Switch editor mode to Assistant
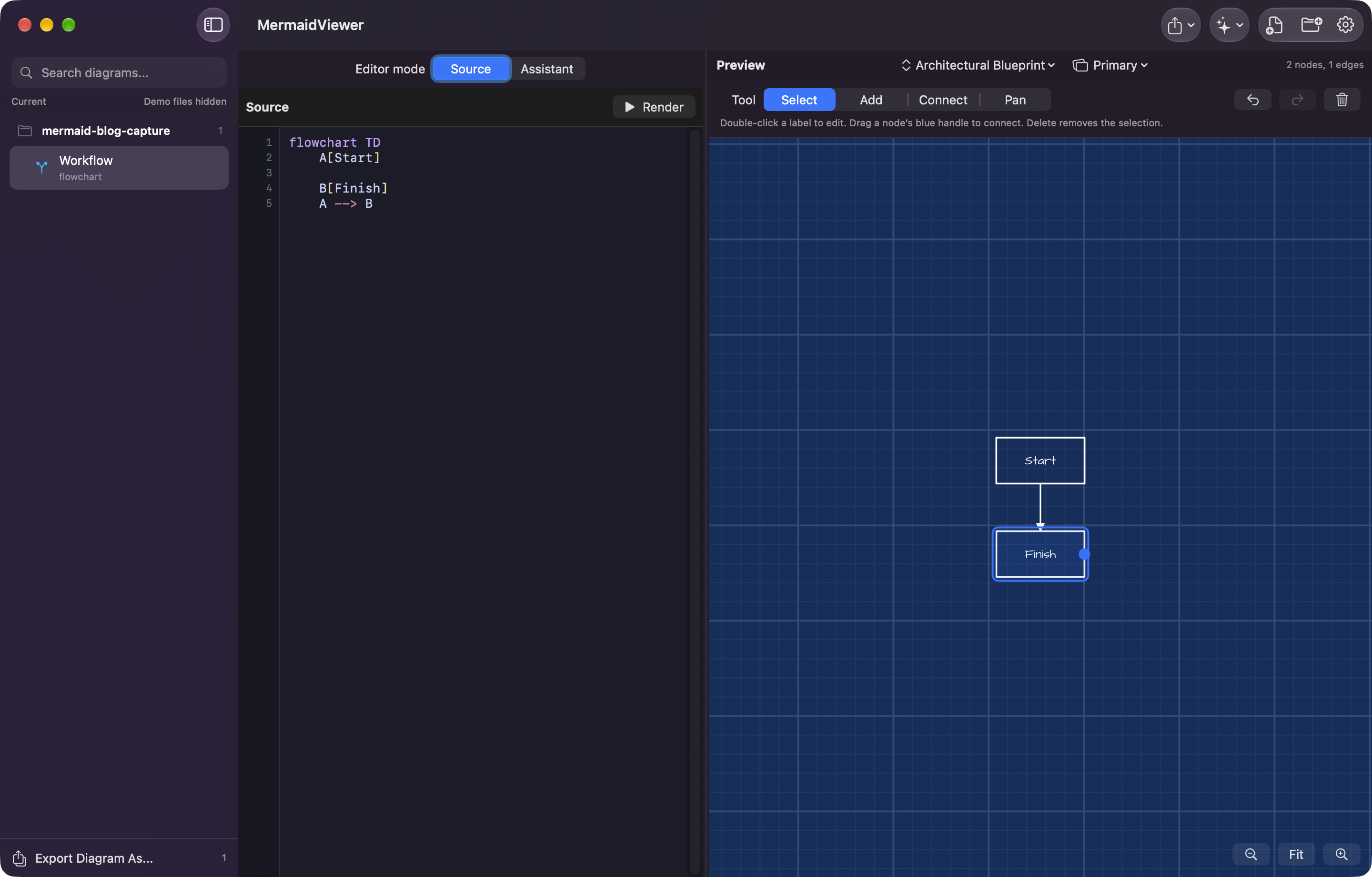The image size is (1372, 877). point(546,69)
